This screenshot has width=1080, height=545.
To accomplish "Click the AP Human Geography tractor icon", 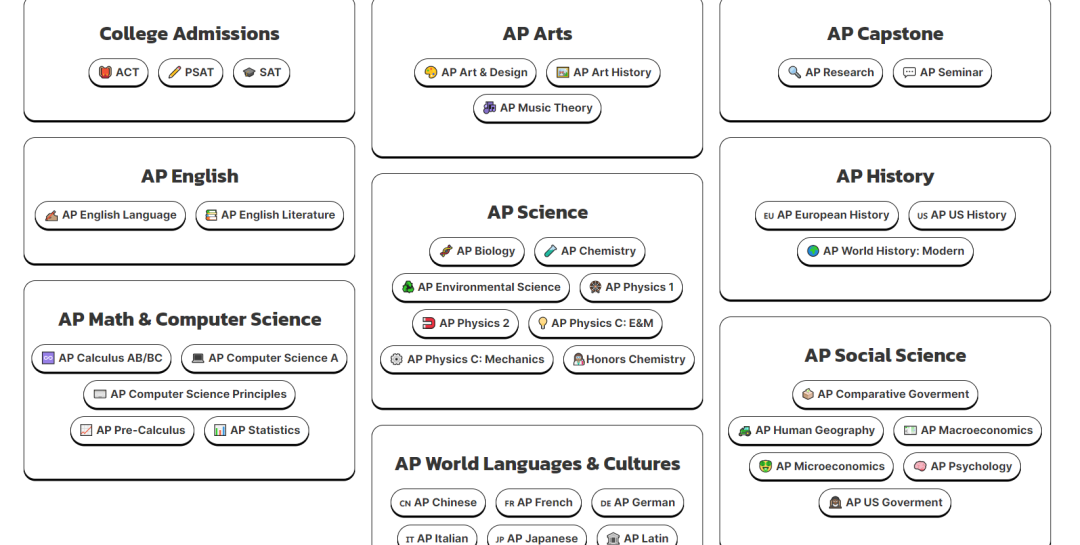I will (x=745, y=431).
